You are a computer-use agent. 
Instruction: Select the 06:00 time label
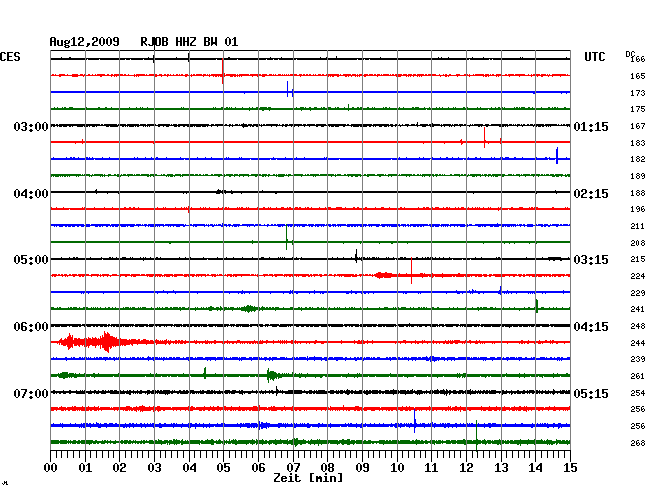pyautogui.click(x=31, y=327)
